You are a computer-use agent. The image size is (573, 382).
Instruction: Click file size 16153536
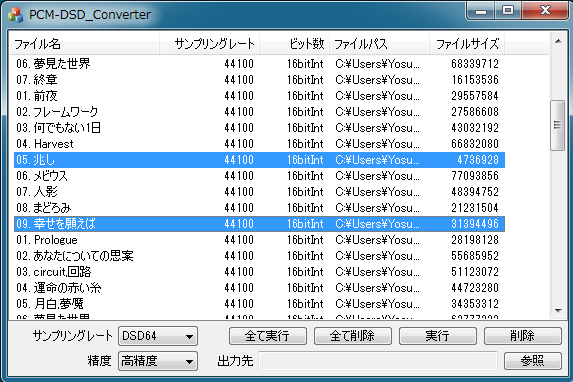(475, 80)
